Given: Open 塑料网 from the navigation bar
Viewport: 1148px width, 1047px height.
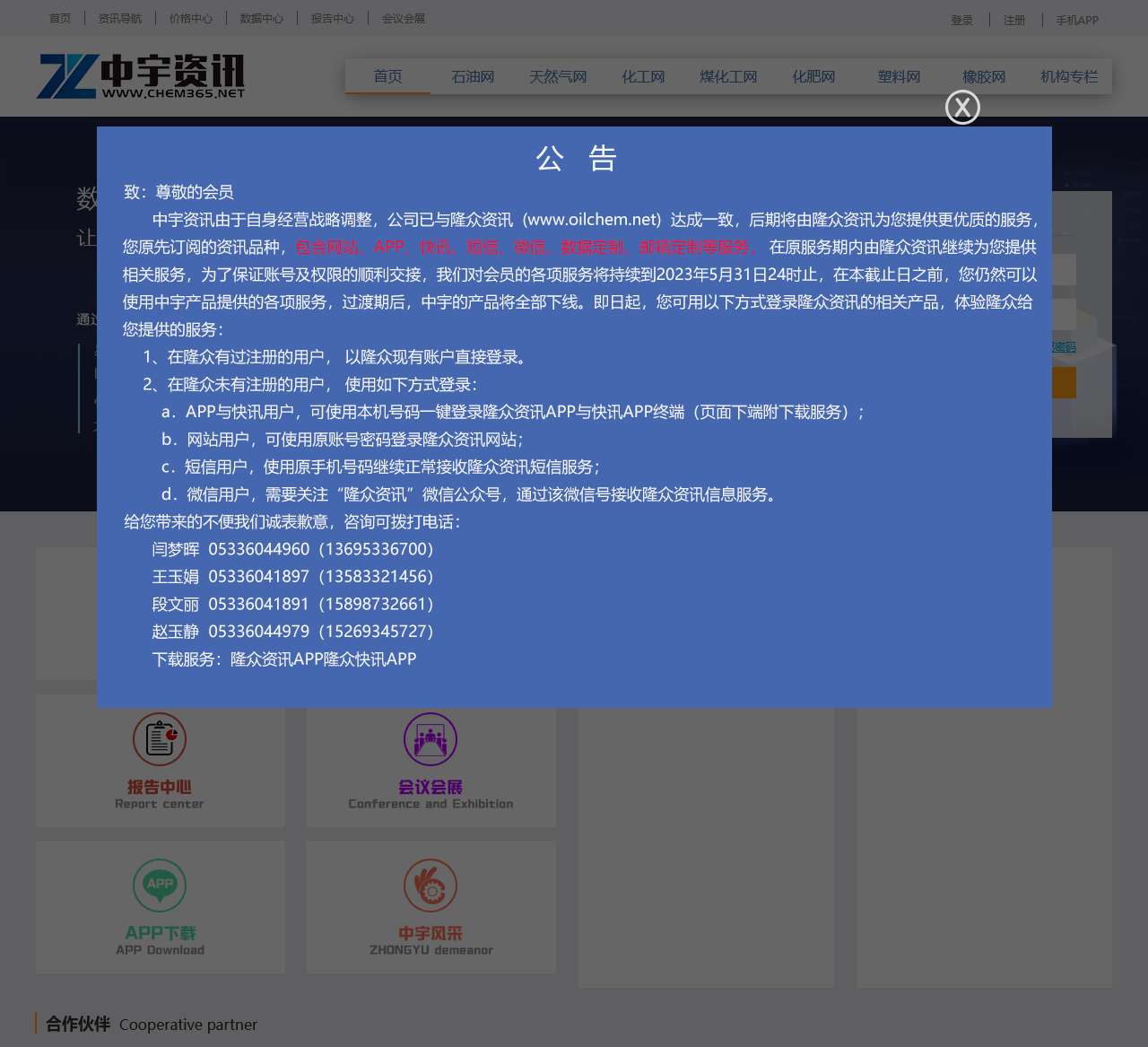Looking at the screenshot, I should [x=899, y=77].
